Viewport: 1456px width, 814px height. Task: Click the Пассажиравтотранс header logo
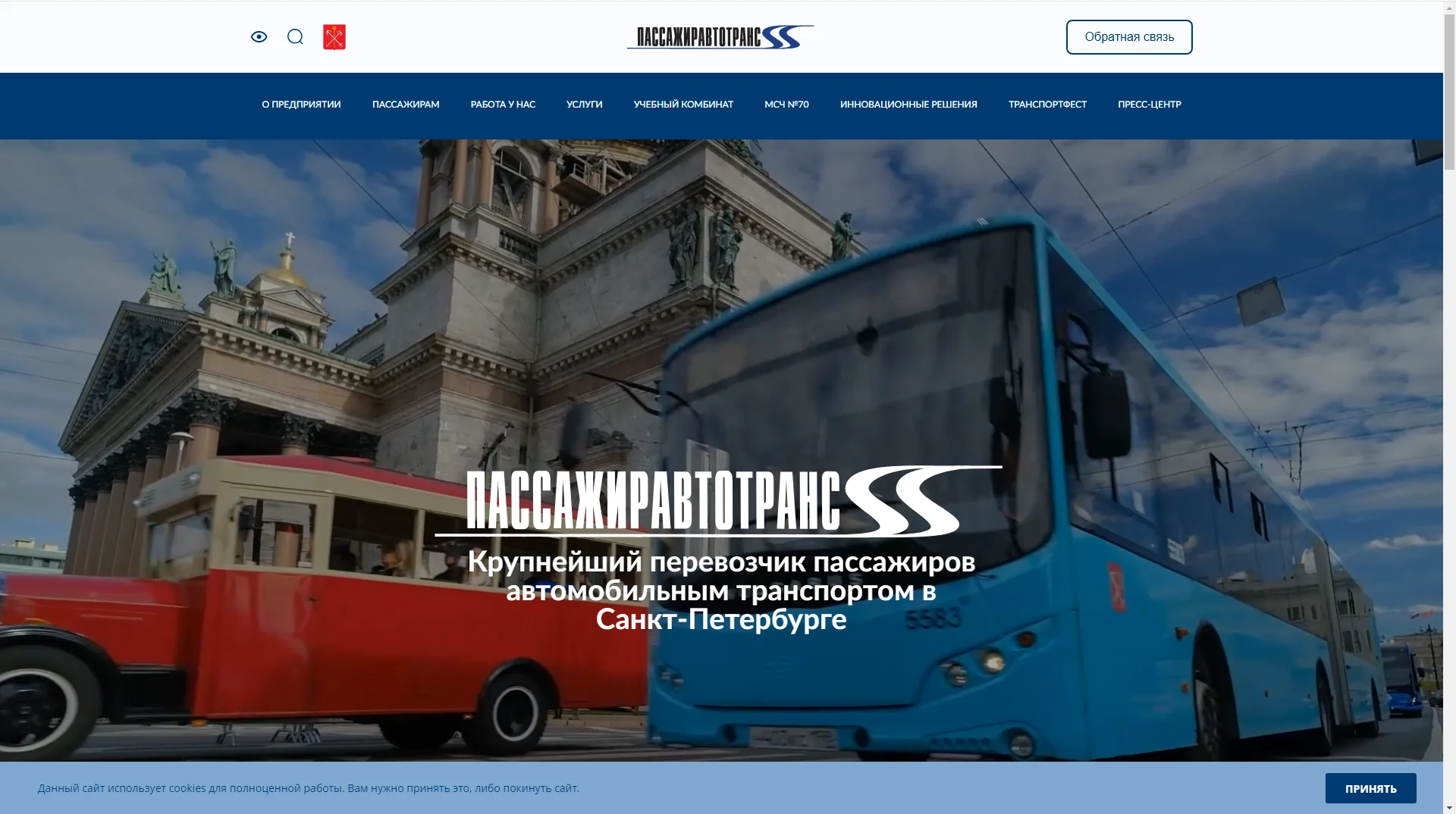click(720, 36)
